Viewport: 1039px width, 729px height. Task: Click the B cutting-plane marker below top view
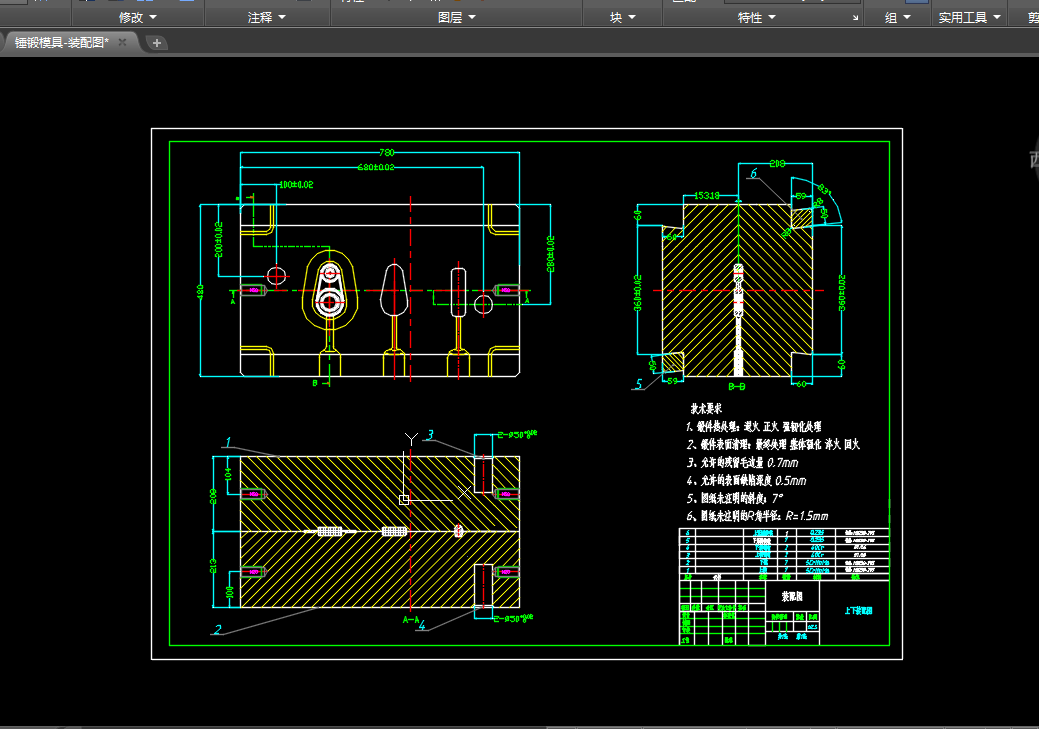pyautogui.click(x=315, y=383)
